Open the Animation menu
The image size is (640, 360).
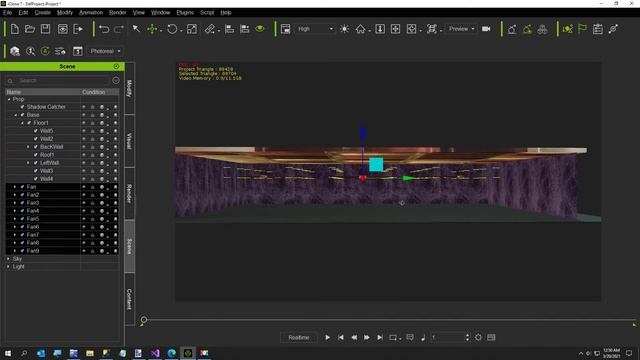click(x=91, y=13)
